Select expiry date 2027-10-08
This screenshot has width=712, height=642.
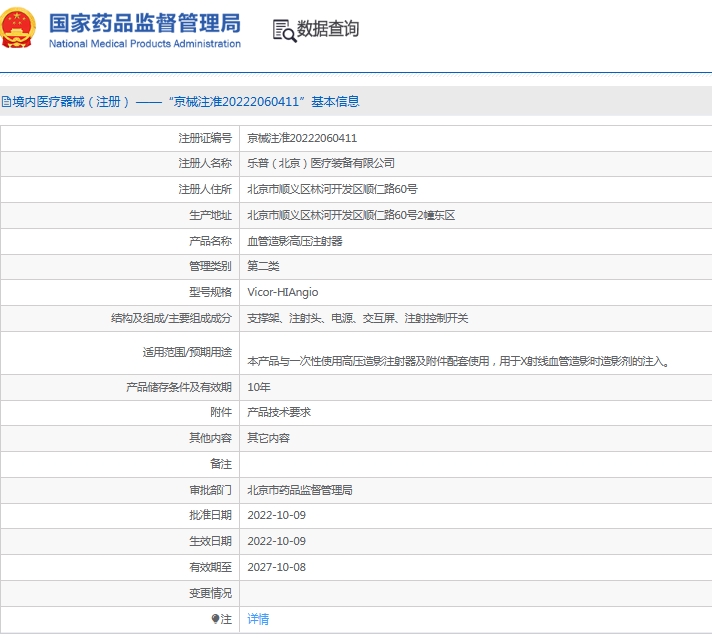[x=277, y=567]
